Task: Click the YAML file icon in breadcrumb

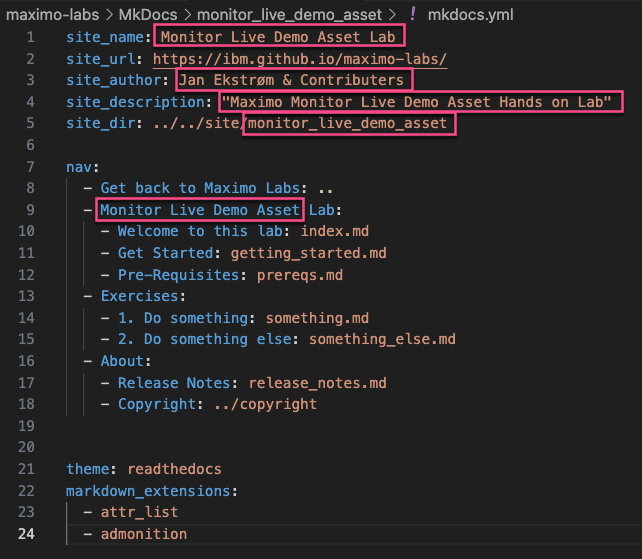Action: point(413,14)
